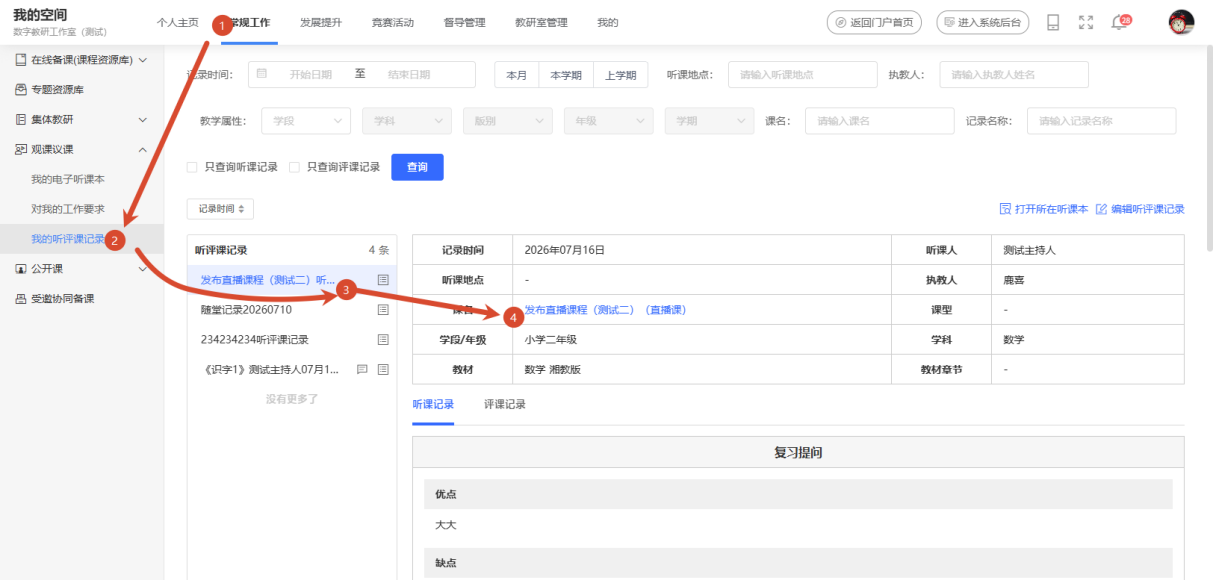Switch to 评课记录 tab
The width and height of the screenshot is (1213, 580).
point(505,404)
